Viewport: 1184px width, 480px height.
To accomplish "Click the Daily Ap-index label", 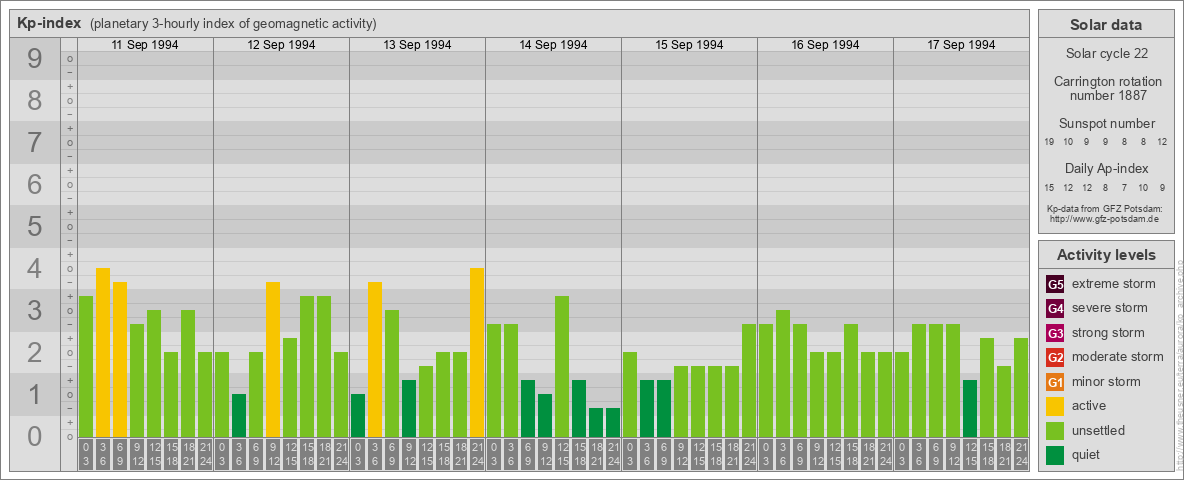I will click(x=1106, y=168).
